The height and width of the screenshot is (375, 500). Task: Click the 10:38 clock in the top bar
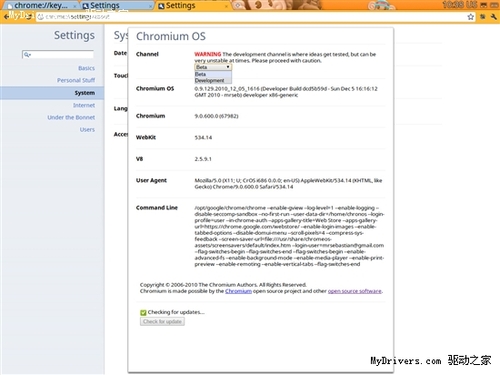[453, 5]
